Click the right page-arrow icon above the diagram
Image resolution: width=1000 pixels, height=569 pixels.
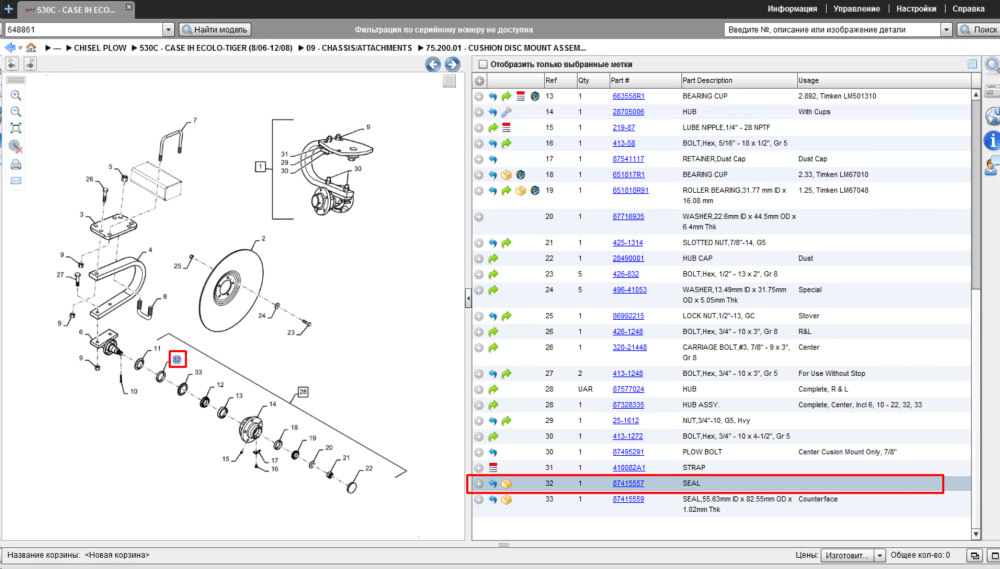point(30,64)
